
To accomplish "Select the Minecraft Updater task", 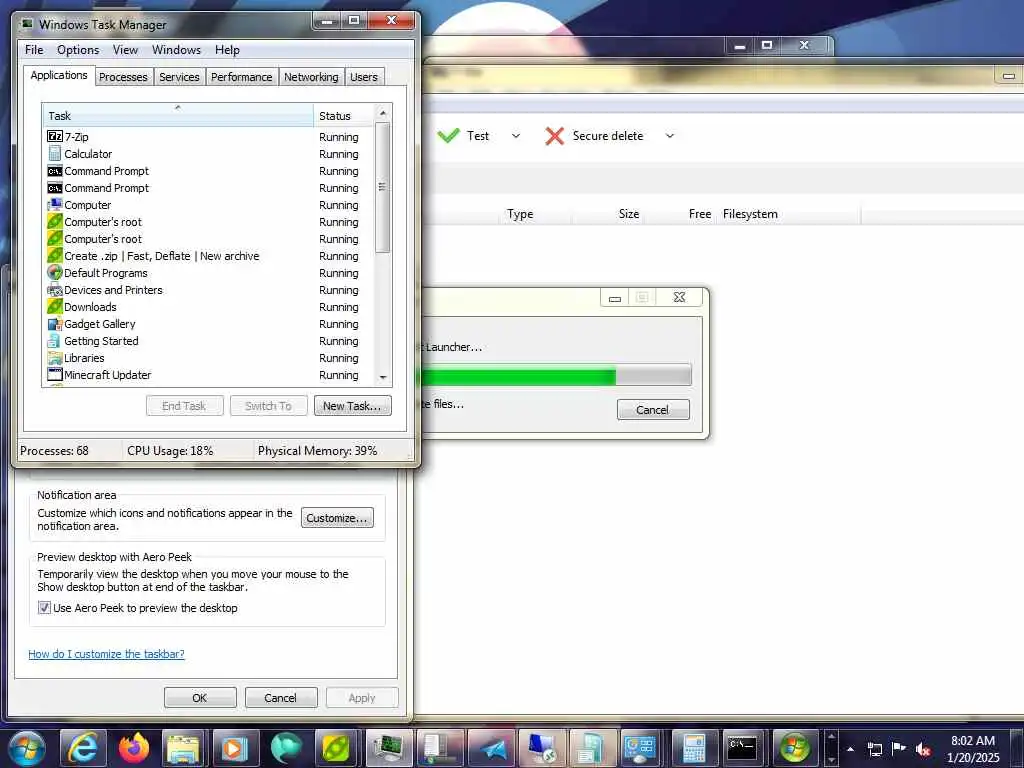I will [x=209, y=375].
